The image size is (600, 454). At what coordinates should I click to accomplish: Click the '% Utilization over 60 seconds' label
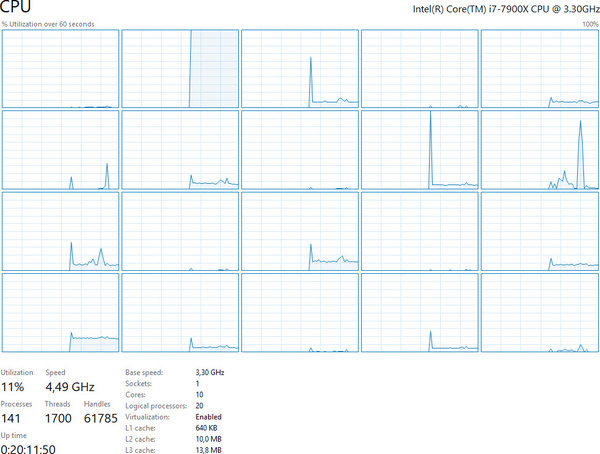point(49,24)
